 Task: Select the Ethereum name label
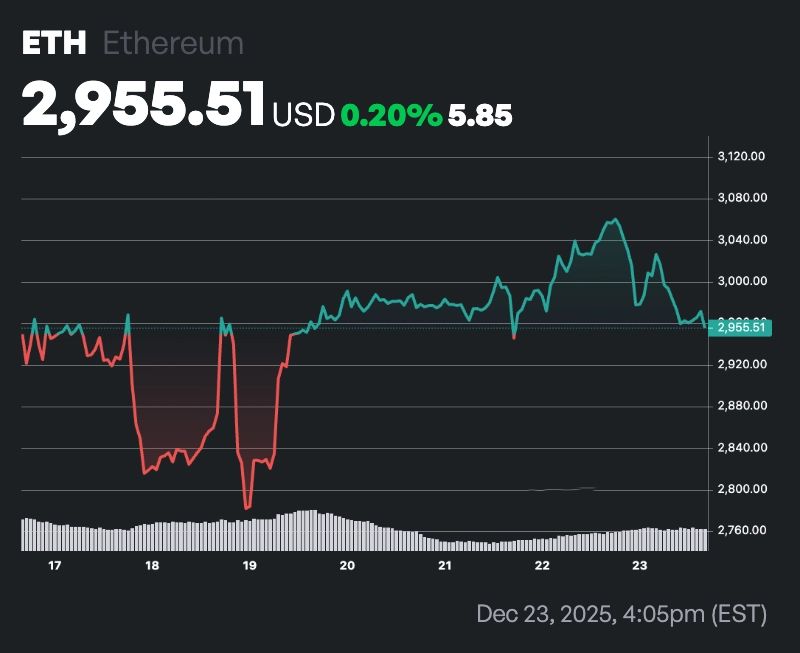point(173,43)
